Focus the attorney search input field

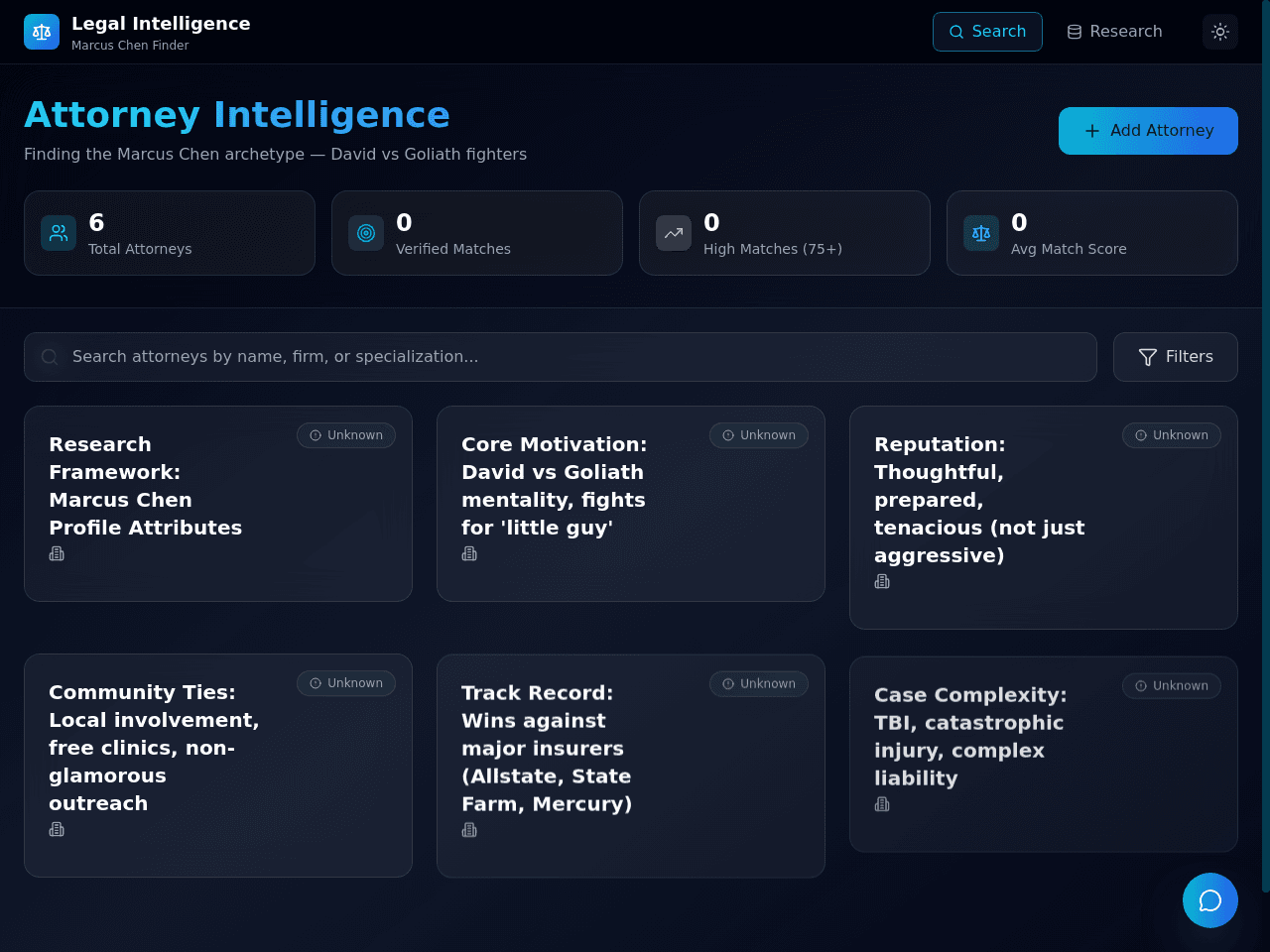click(x=561, y=357)
